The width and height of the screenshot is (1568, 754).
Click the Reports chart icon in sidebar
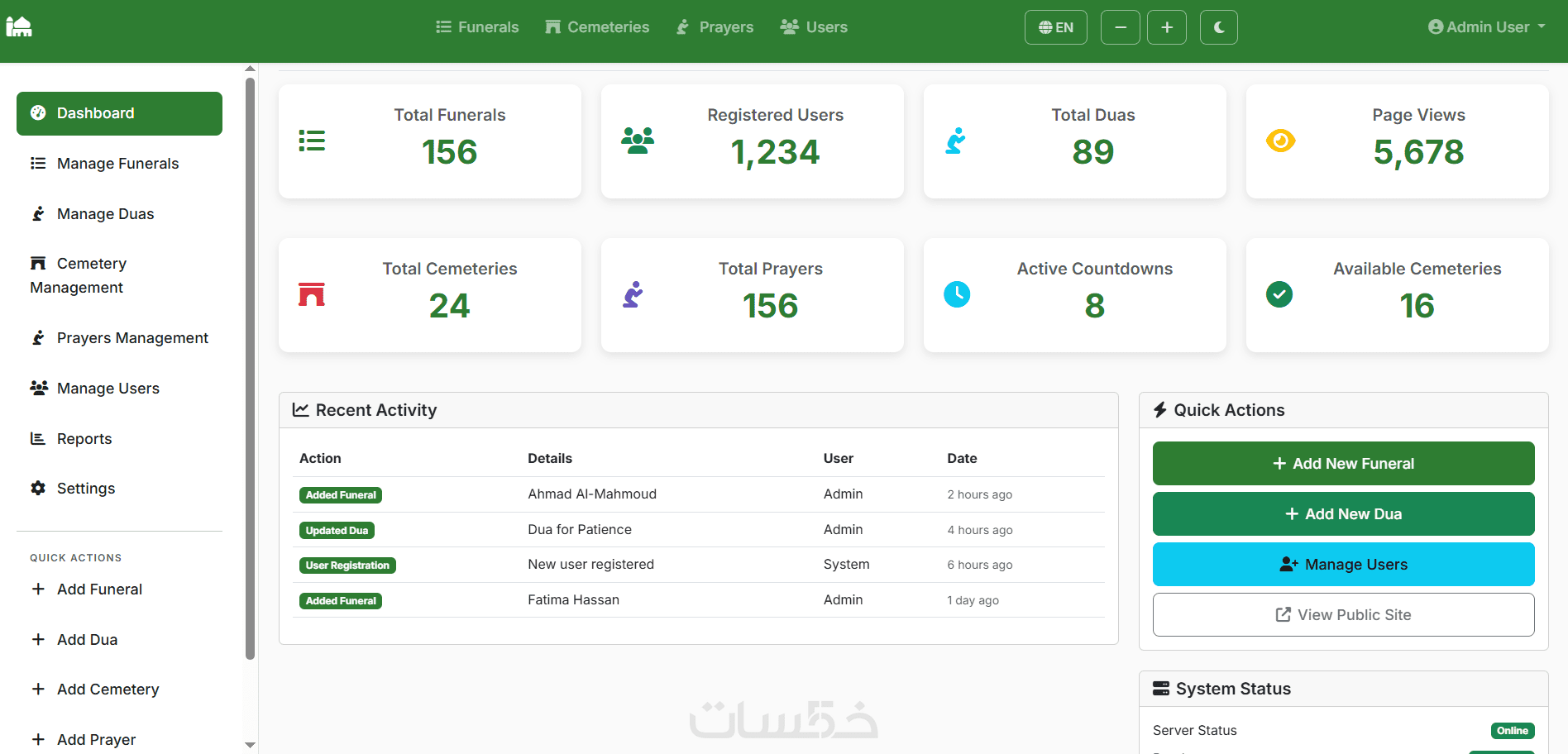click(x=38, y=438)
